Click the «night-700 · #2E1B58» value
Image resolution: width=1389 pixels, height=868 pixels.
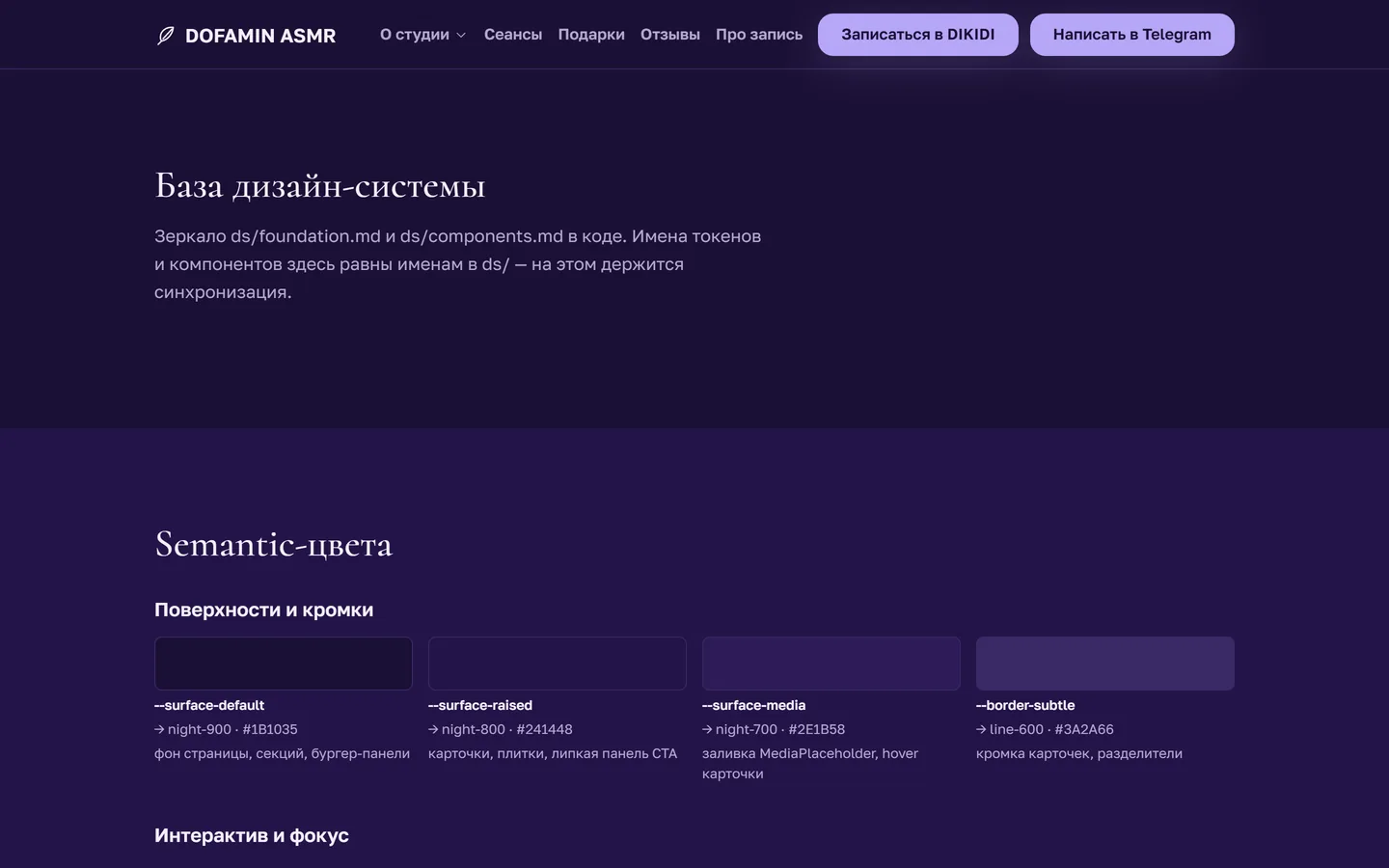click(780, 729)
